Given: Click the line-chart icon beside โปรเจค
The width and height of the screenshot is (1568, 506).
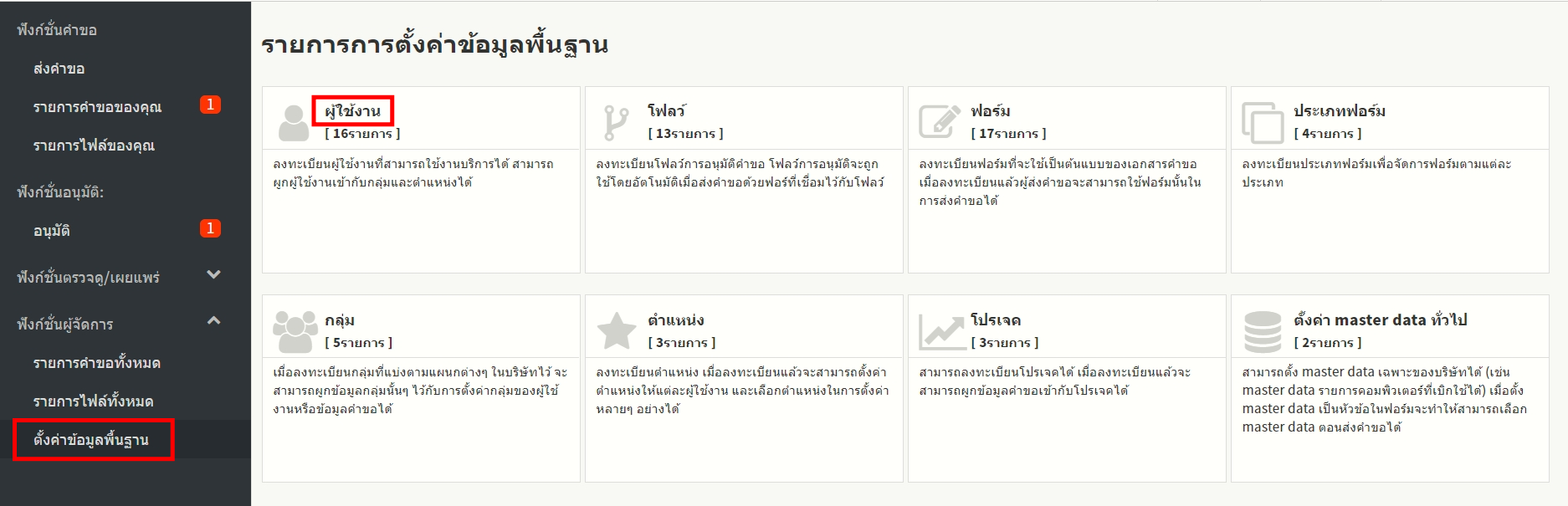Looking at the screenshot, I should point(941,331).
